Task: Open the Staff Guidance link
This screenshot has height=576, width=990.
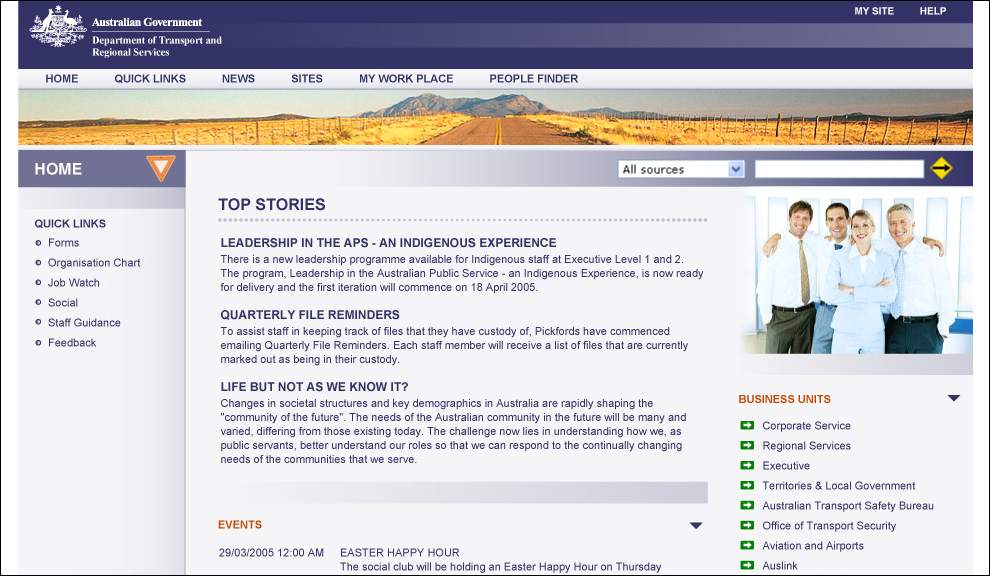Action: pyautogui.click(x=84, y=323)
